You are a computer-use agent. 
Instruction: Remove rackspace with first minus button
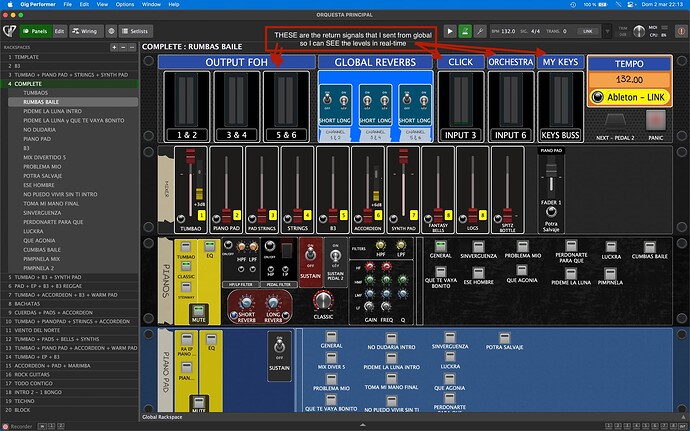123,47
